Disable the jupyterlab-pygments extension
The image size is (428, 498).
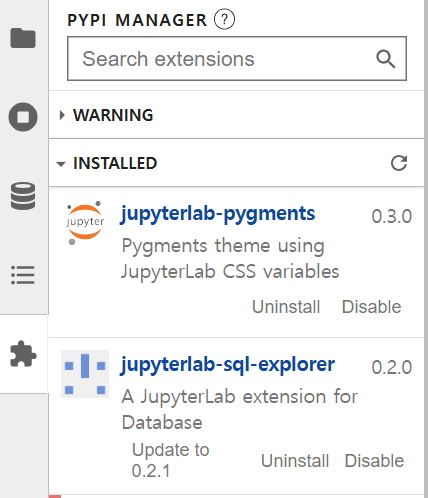coord(372,307)
